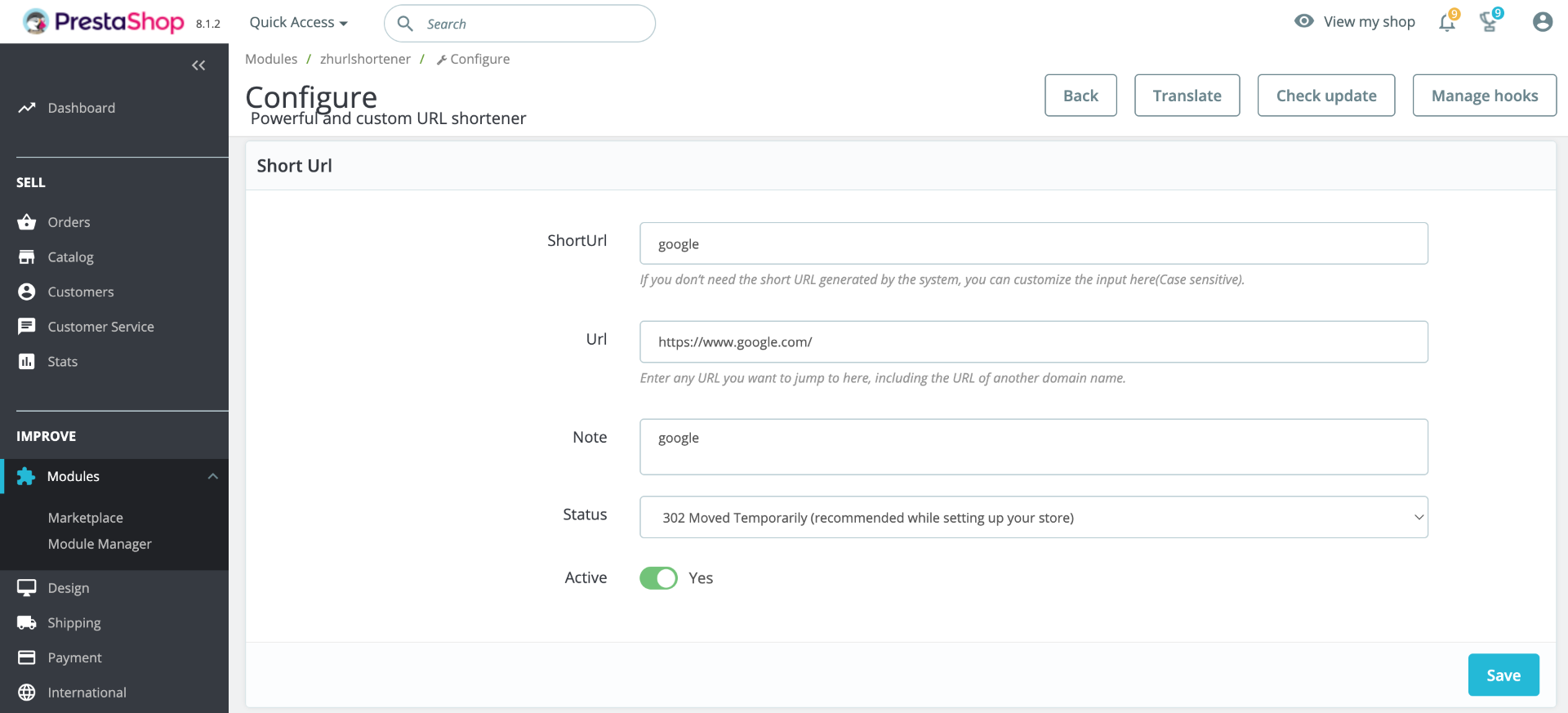Open the trophy achievements icon
The height and width of the screenshot is (713, 1568).
pos(1489,23)
